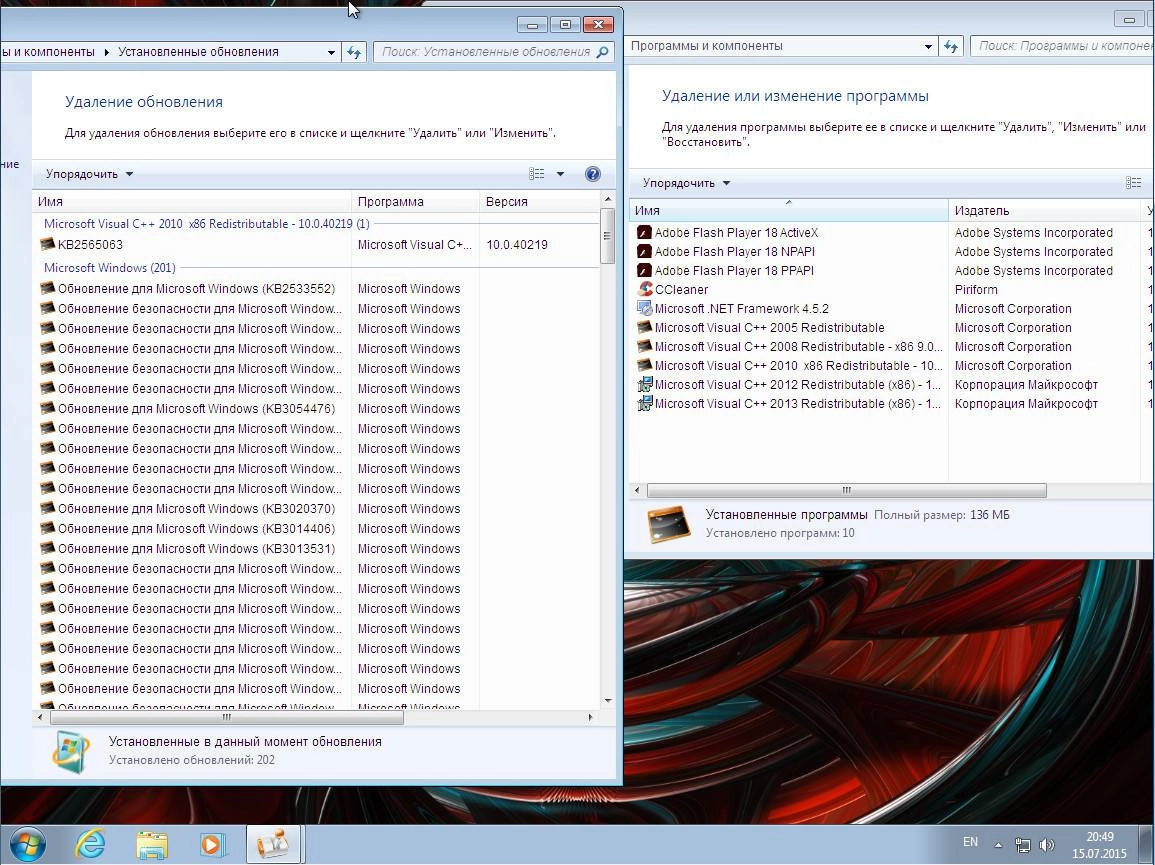Select Adobe Flash Player 18 ActiveX icon
The width and height of the screenshot is (1155, 865).
(645, 233)
